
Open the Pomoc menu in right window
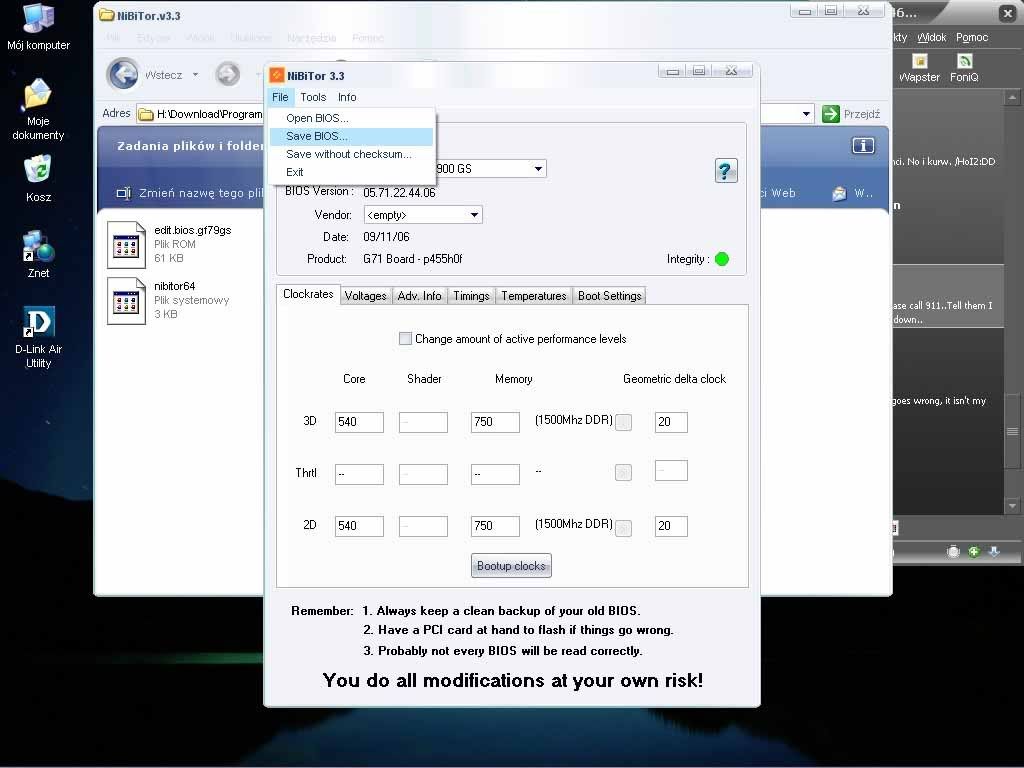[972, 38]
